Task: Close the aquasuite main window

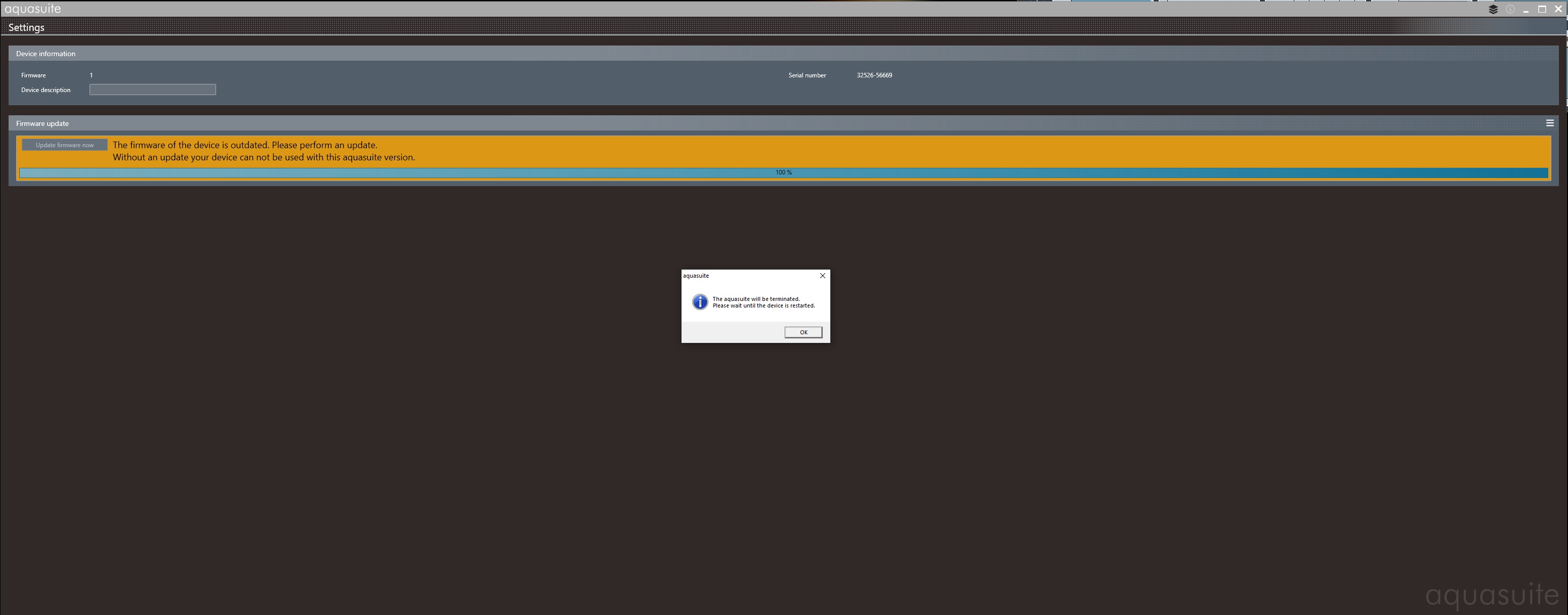Action: tap(1558, 9)
